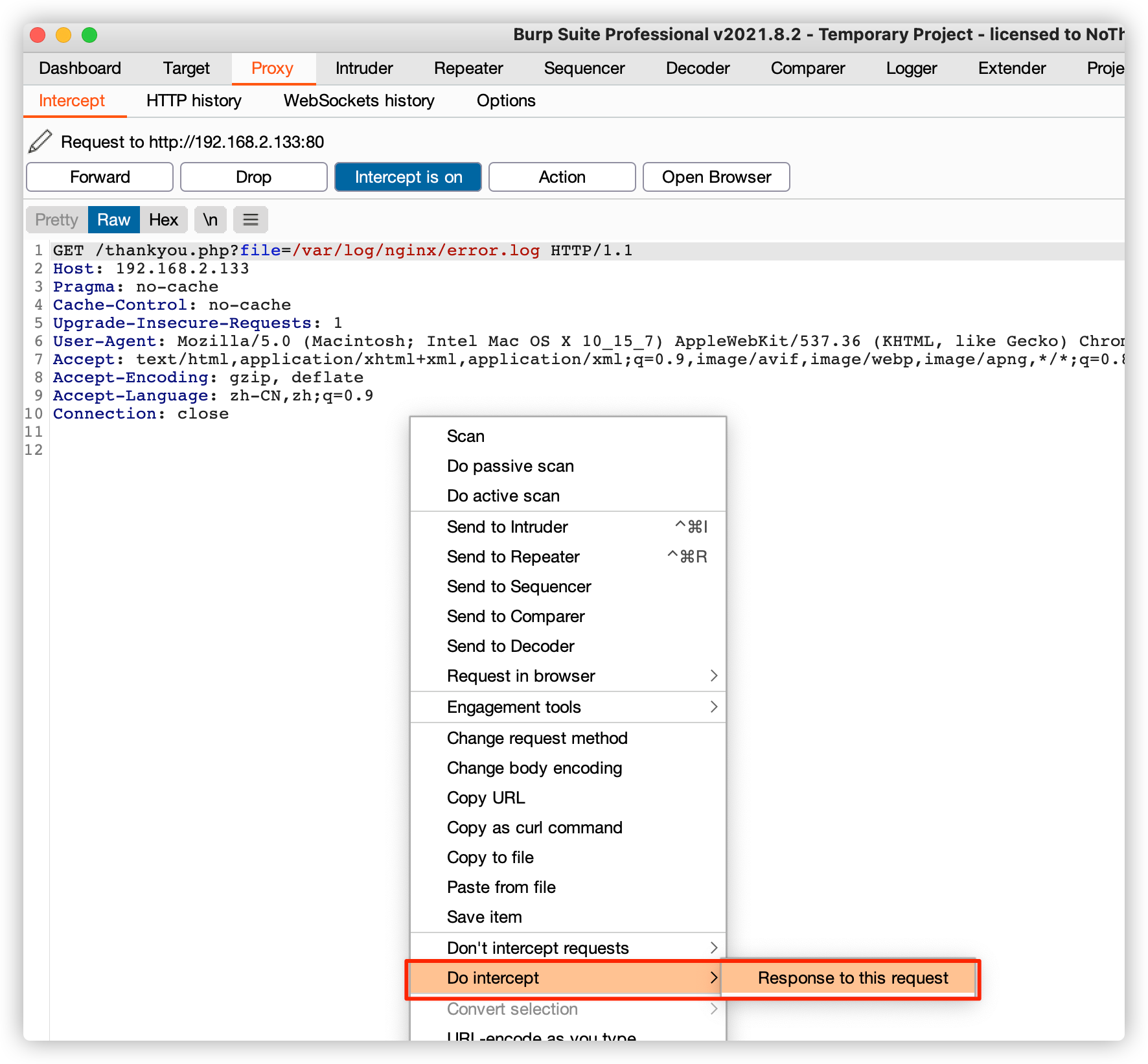Image resolution: width=1148 pixels, height=1064 pixels.
Task: Choose Copy as curl command
Action: [568, 827]
